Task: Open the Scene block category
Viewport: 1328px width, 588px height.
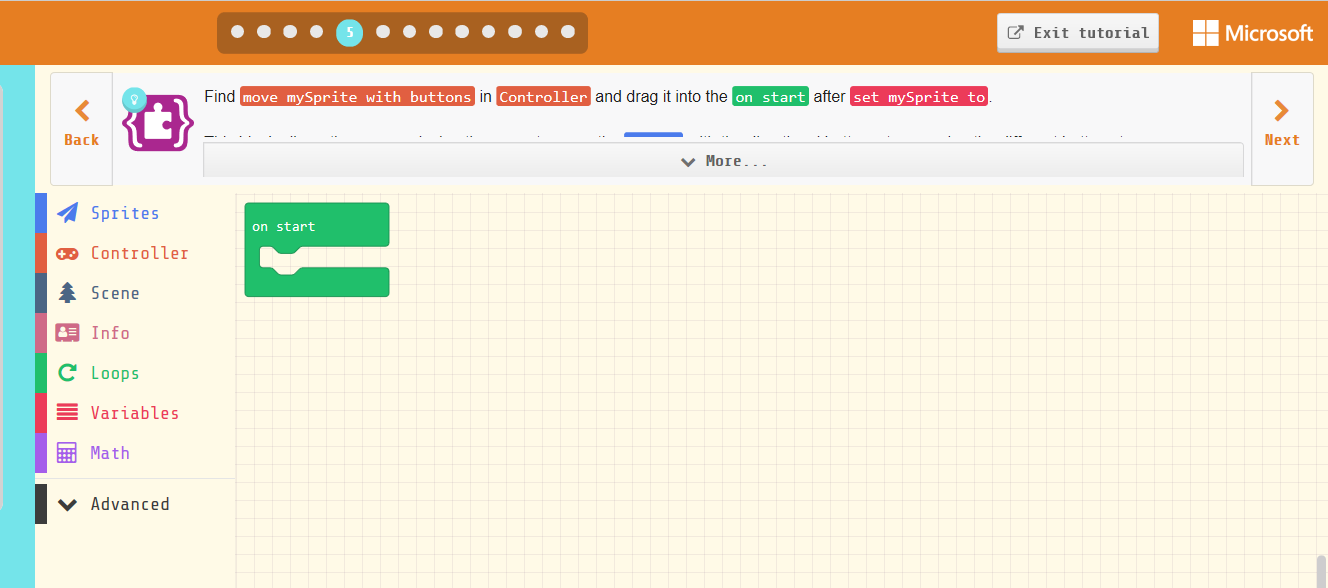Action: click(135, 293)
